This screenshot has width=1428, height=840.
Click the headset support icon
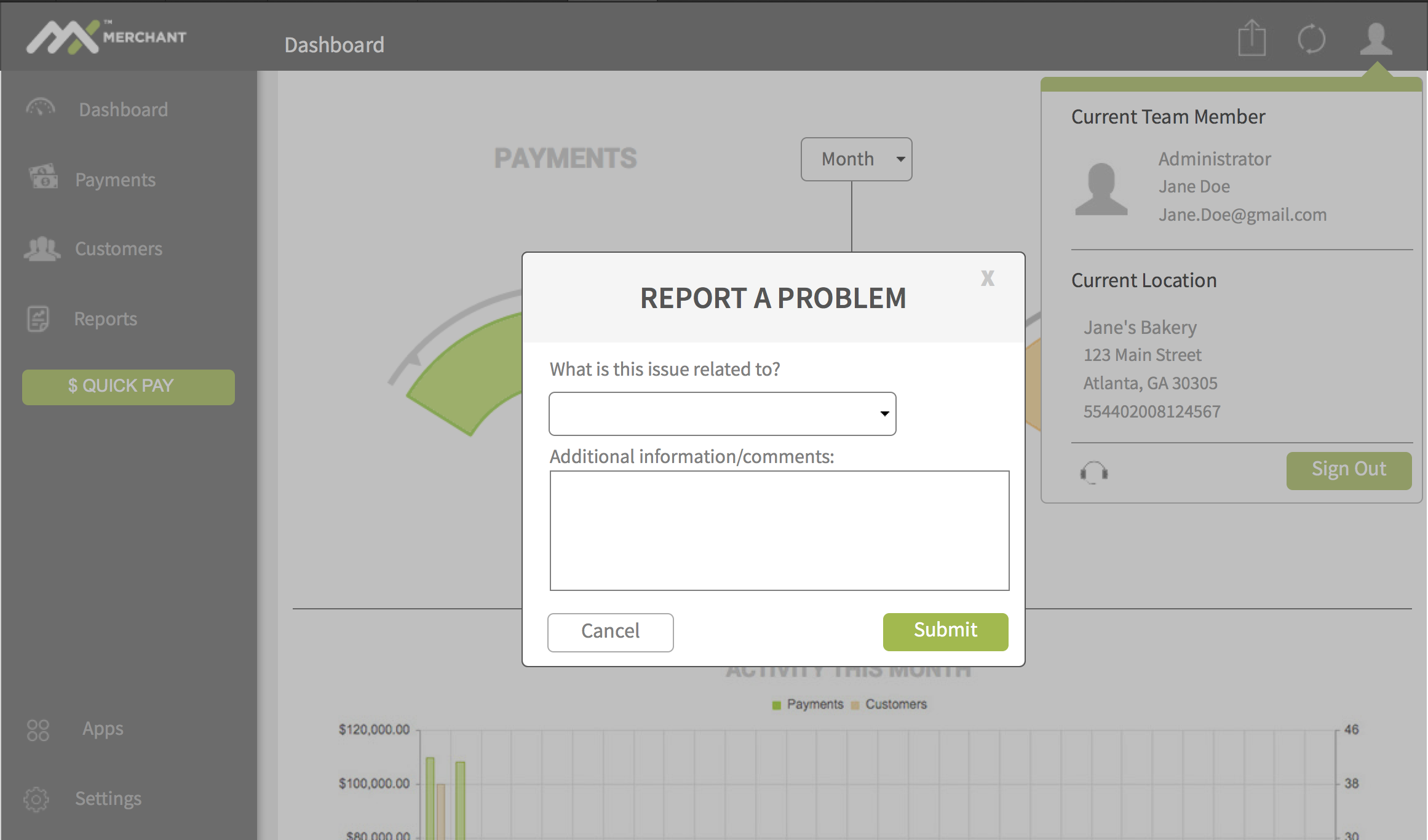(1094, 472)
